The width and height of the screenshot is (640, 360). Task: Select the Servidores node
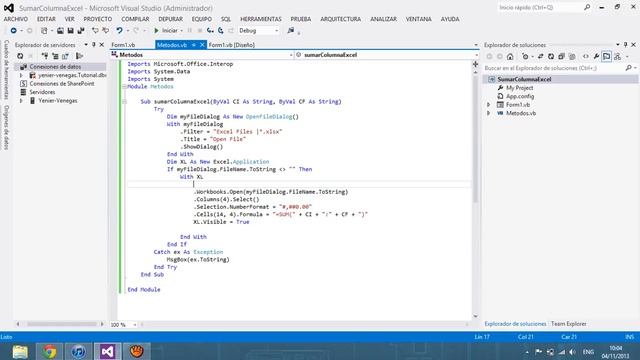[42, 92]
